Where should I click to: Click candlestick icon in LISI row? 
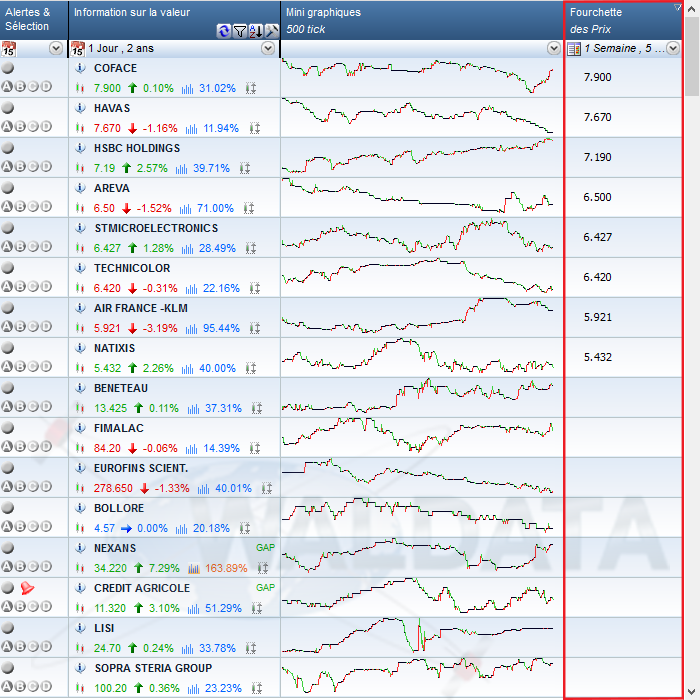(x=80, y=648)
